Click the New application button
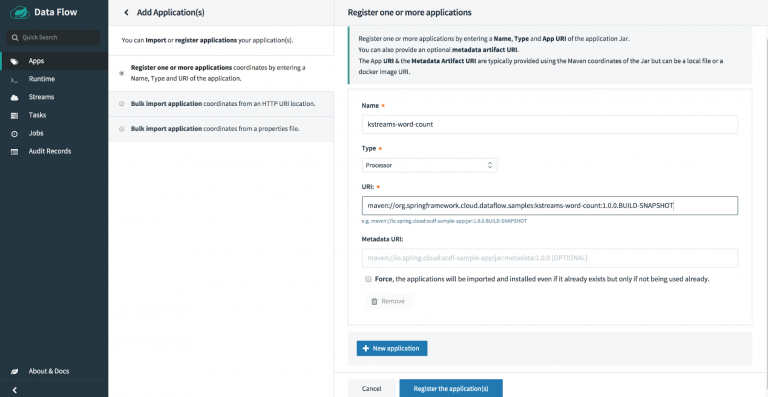Image resolution: width=768 pixels, height=397 pixels. point(392,349)
